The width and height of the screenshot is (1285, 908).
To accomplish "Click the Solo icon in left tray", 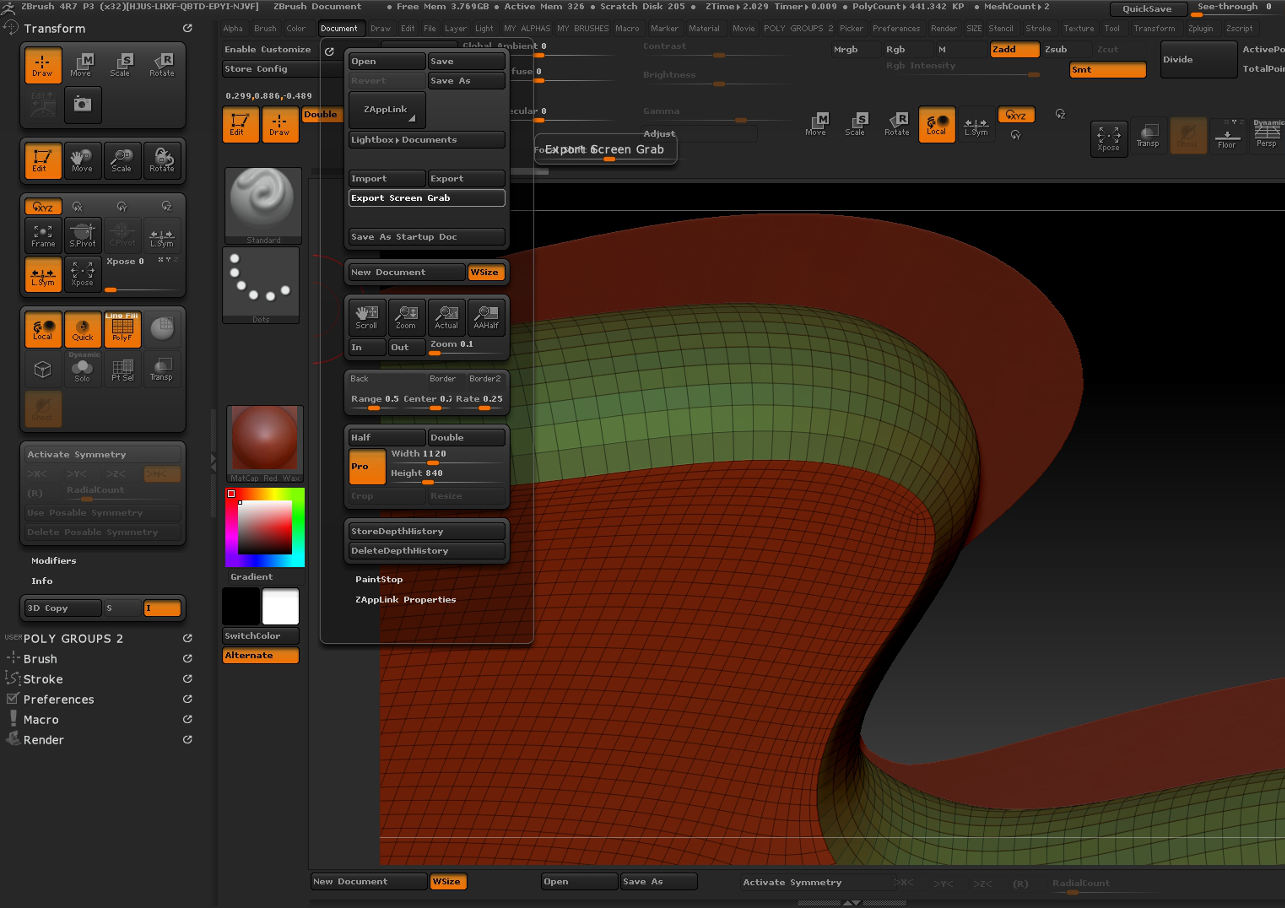I will [x=82, y=369].
